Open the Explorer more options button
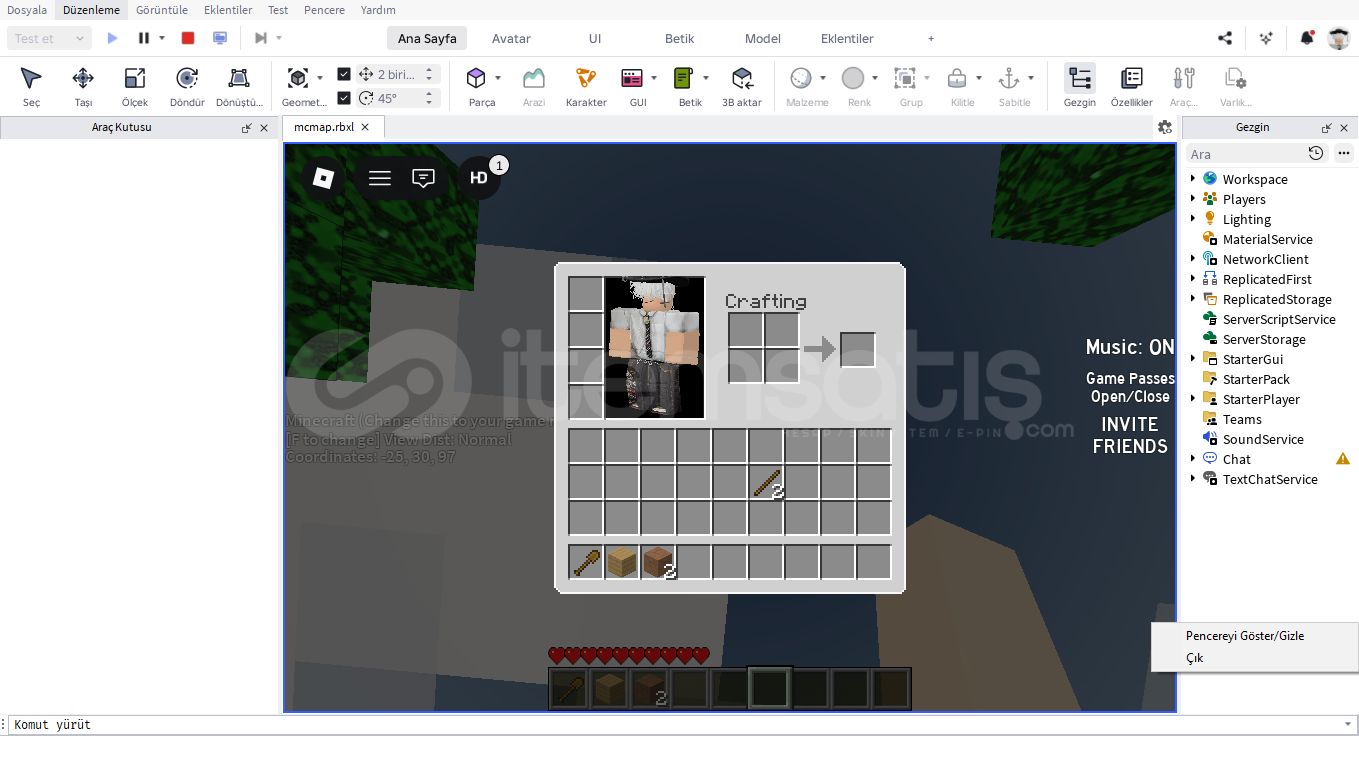The image size is (1359, 768). [1344, 153]
